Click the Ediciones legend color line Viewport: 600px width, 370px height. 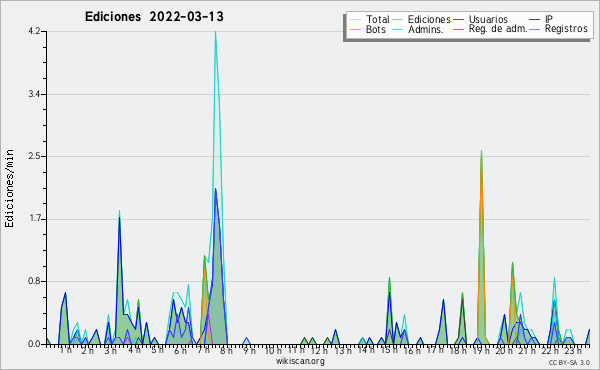pyautogui.click(x=398, y=19)
